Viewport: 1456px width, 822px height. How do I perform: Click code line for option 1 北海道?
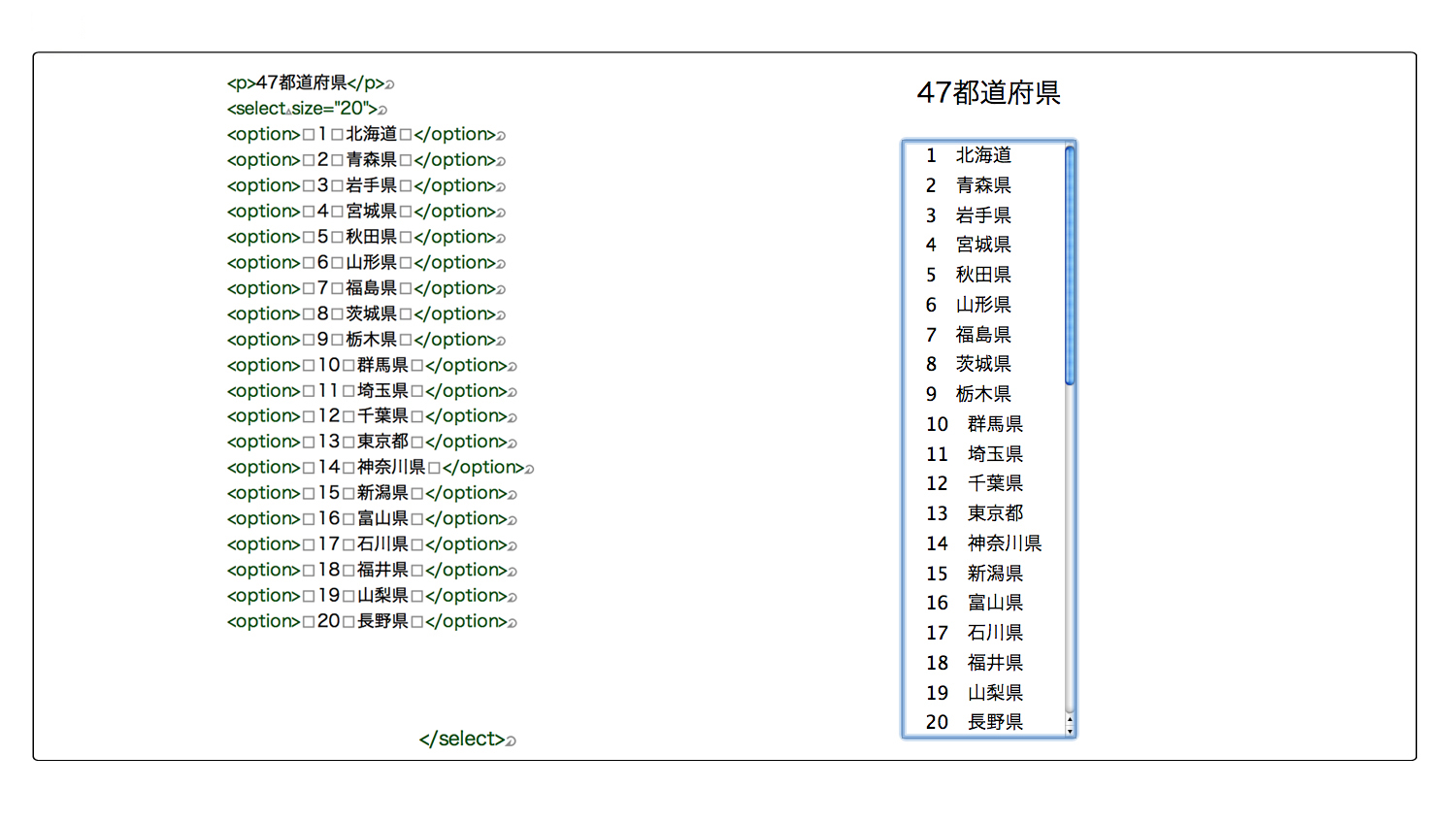click(366, 134)
